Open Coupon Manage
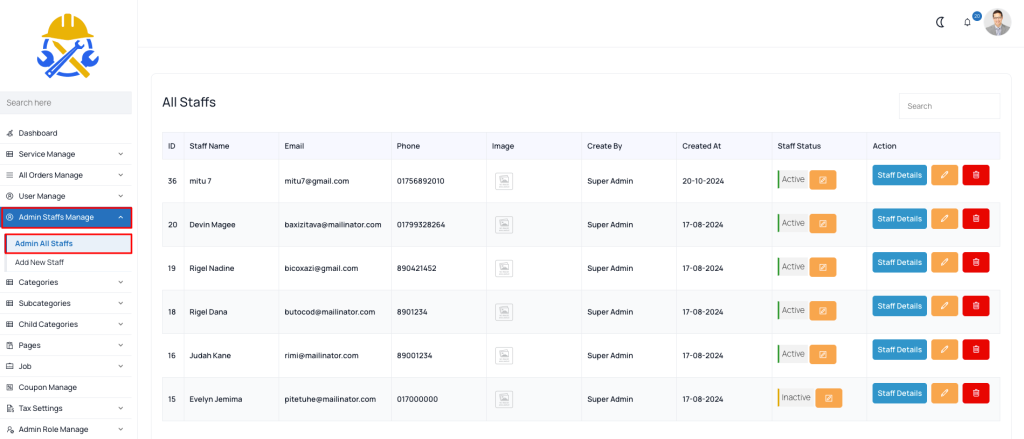This screenshot has width=1024, height=439. pos(66,387)
